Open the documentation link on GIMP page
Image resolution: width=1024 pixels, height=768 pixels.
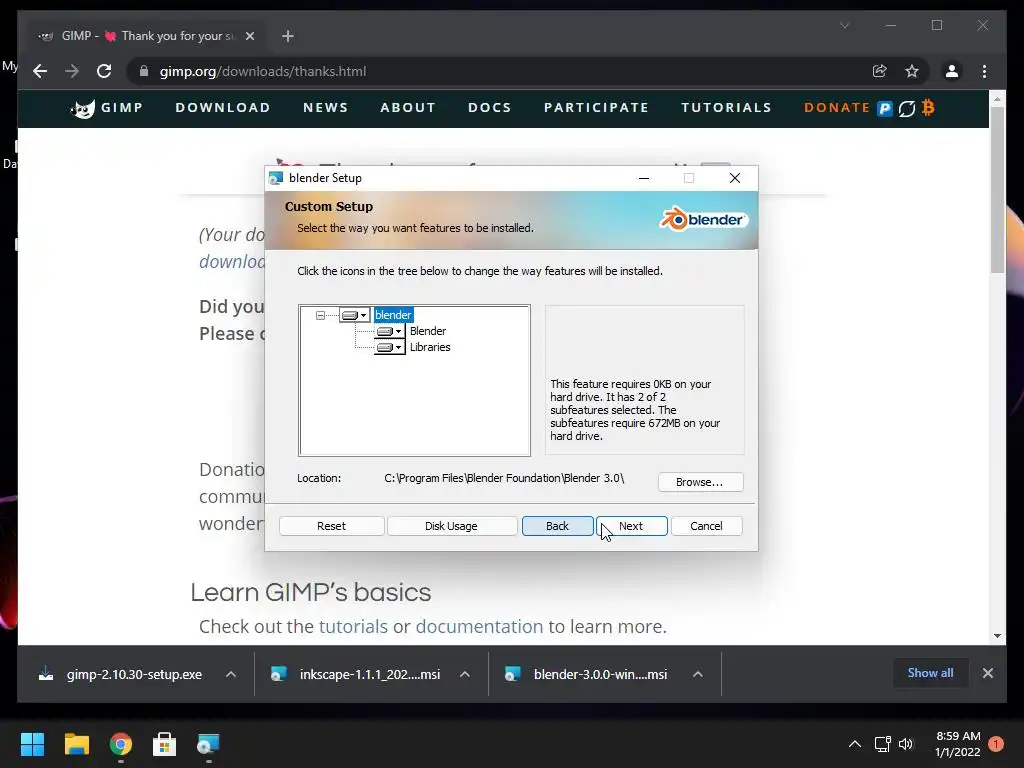click(479, 626)
